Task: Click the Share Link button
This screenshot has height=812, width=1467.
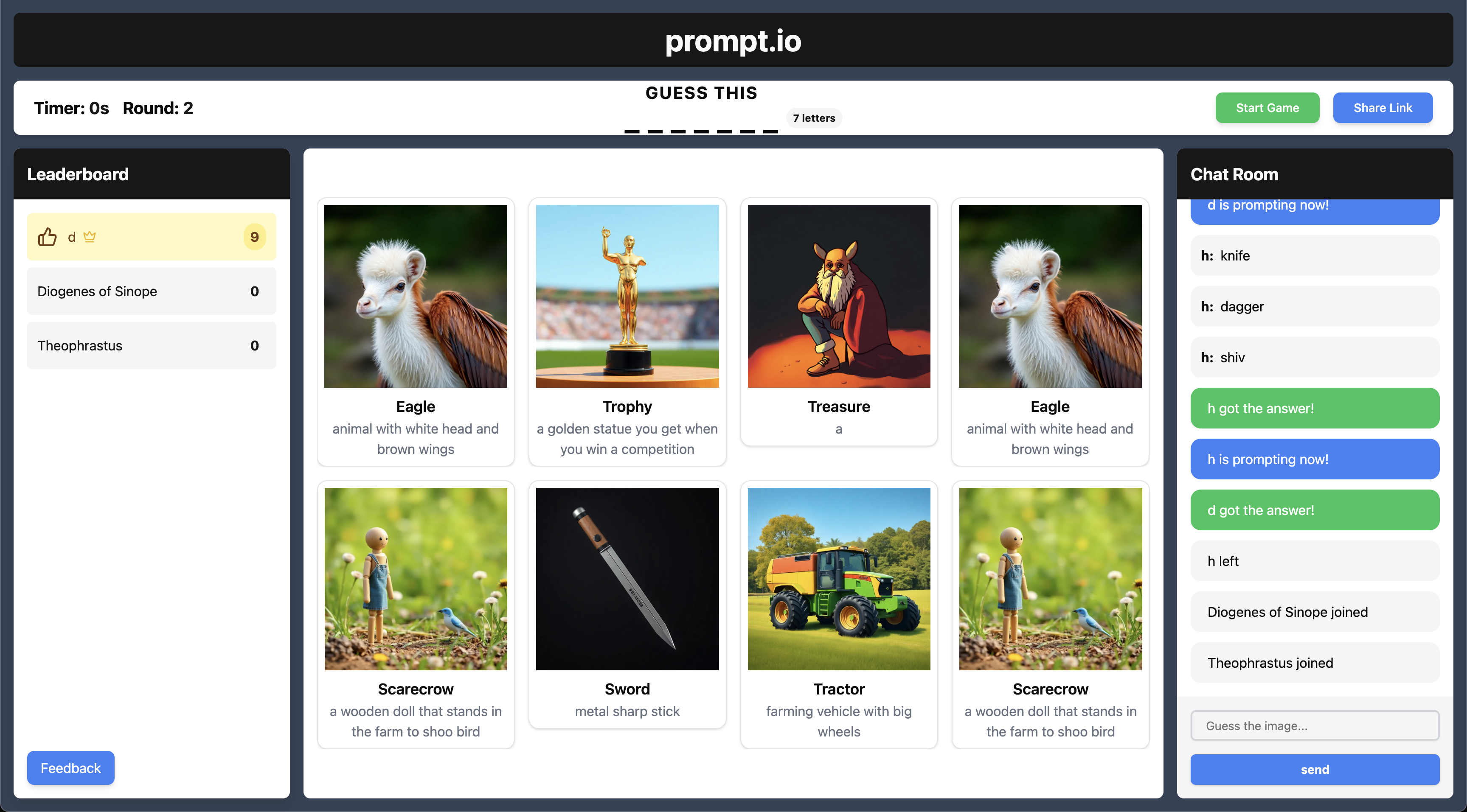Action: (x=1382, y=108)
